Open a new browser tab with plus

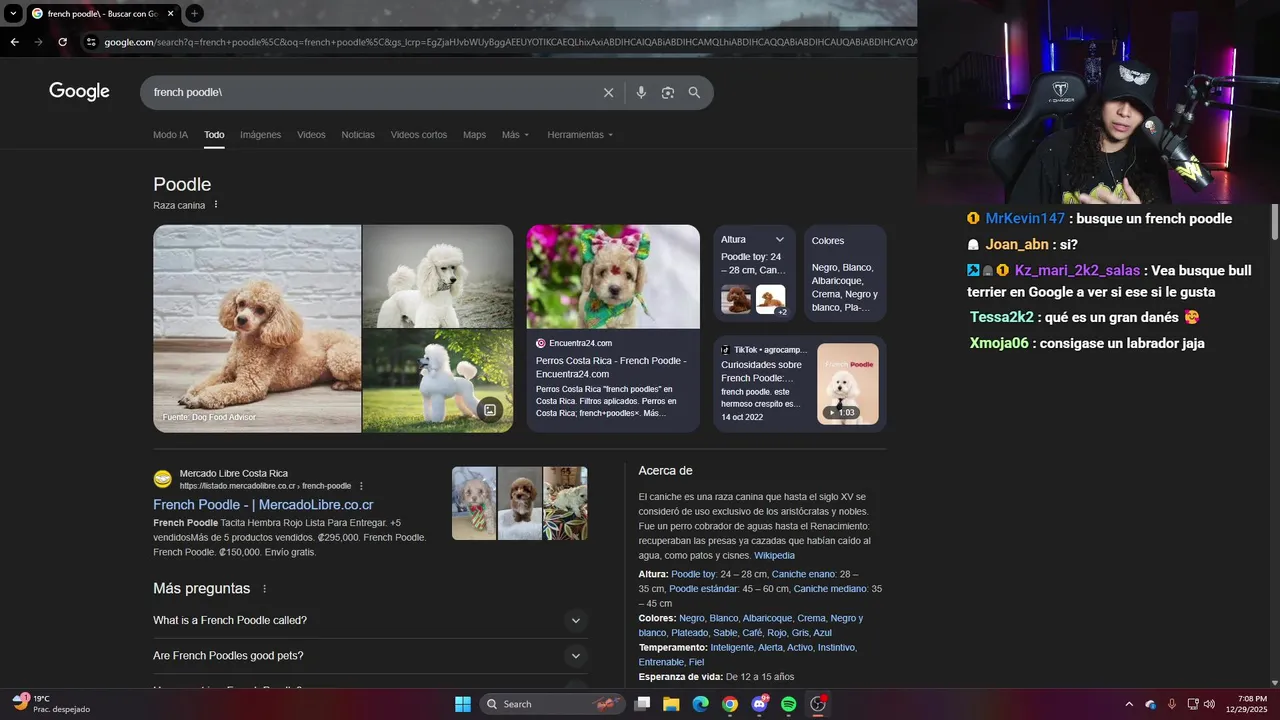coord(194,13)
